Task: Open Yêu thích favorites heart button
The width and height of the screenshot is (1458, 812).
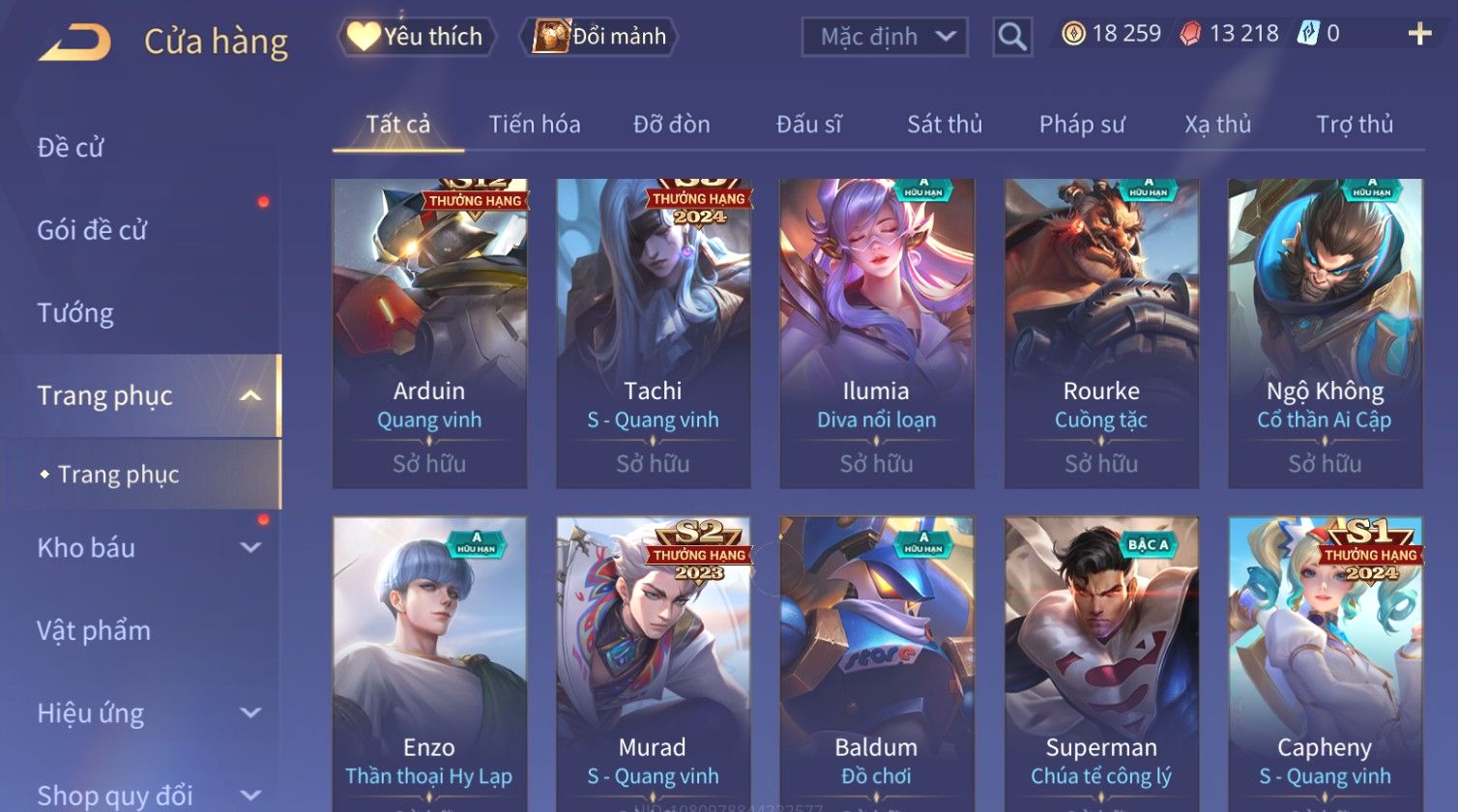Action: pos(417,37)
